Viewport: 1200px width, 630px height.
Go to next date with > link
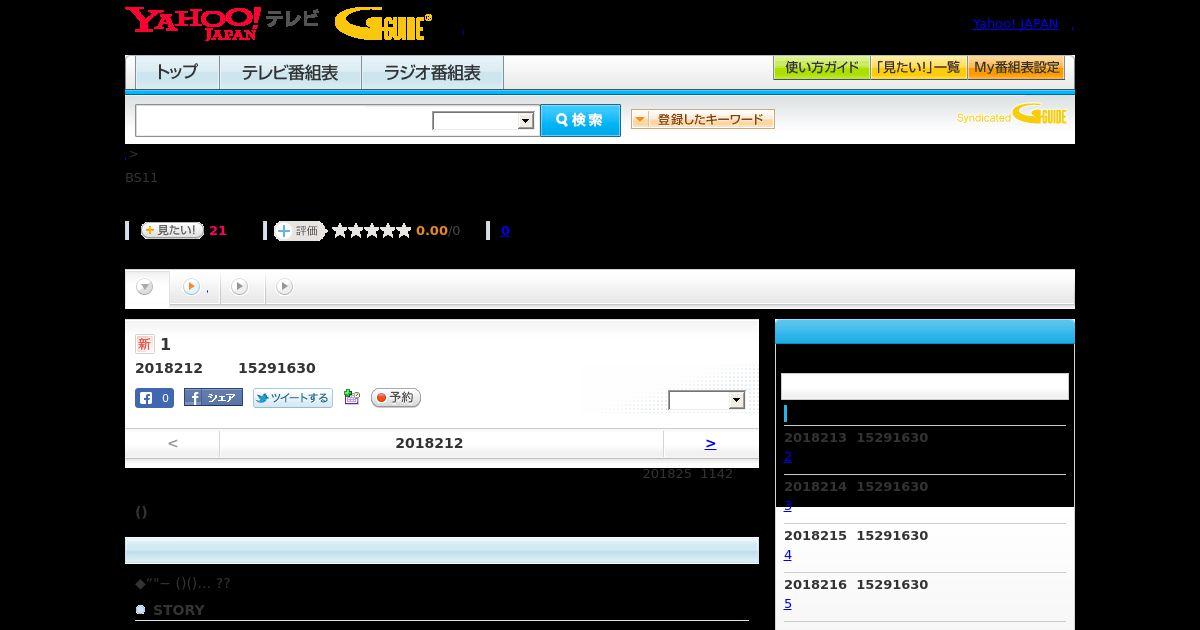[710, 443]
